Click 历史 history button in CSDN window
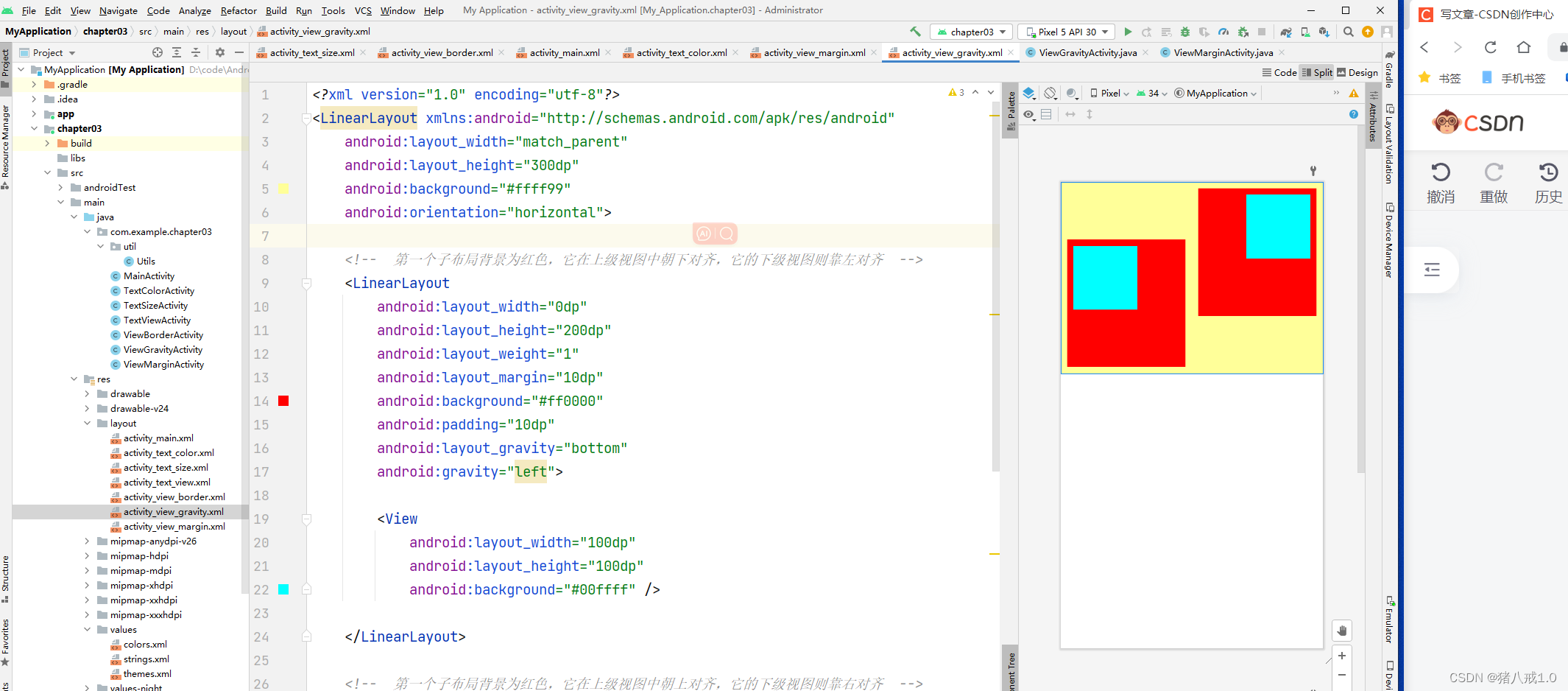 tap(1548, 183)
